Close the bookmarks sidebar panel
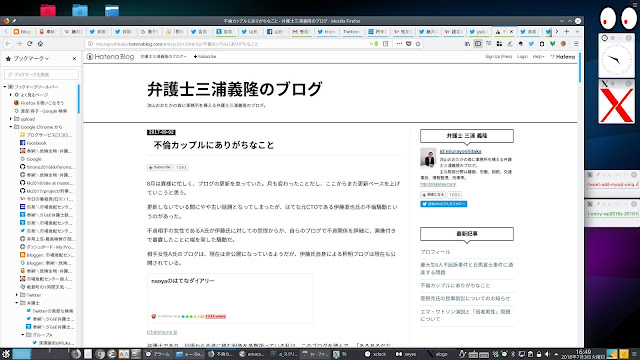The height and width of the screenshot is (360, 640). pyautogui.click(x=74, y=59)
